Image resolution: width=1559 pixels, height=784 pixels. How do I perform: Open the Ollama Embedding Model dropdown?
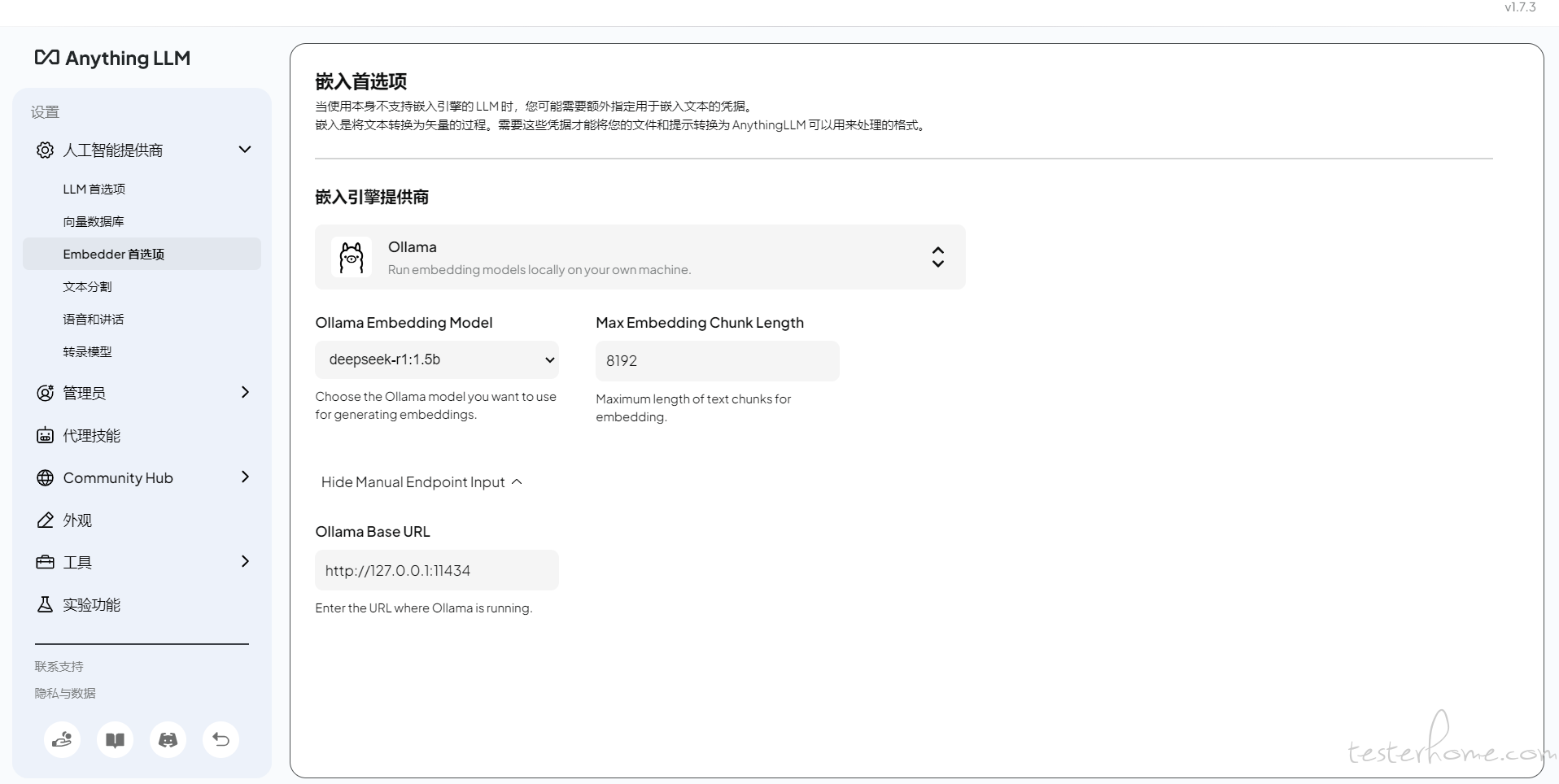point(437,359)
